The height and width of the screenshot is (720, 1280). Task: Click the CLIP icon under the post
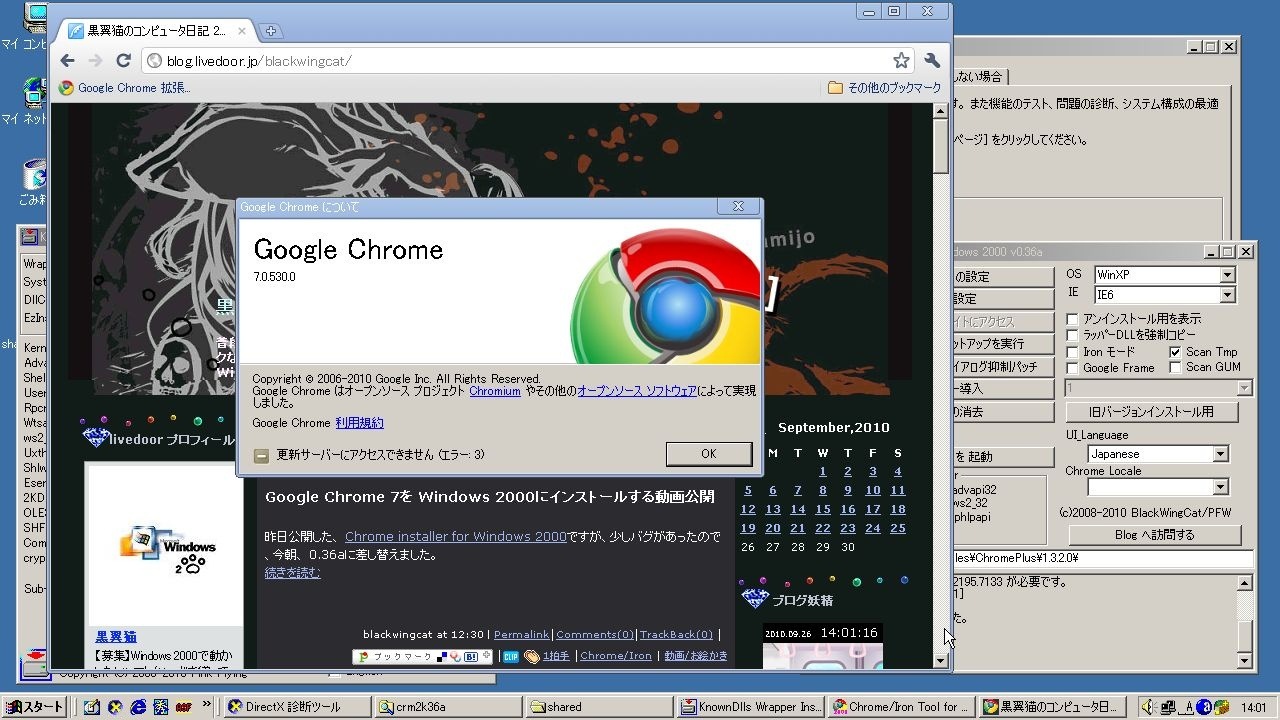[510, 656]
